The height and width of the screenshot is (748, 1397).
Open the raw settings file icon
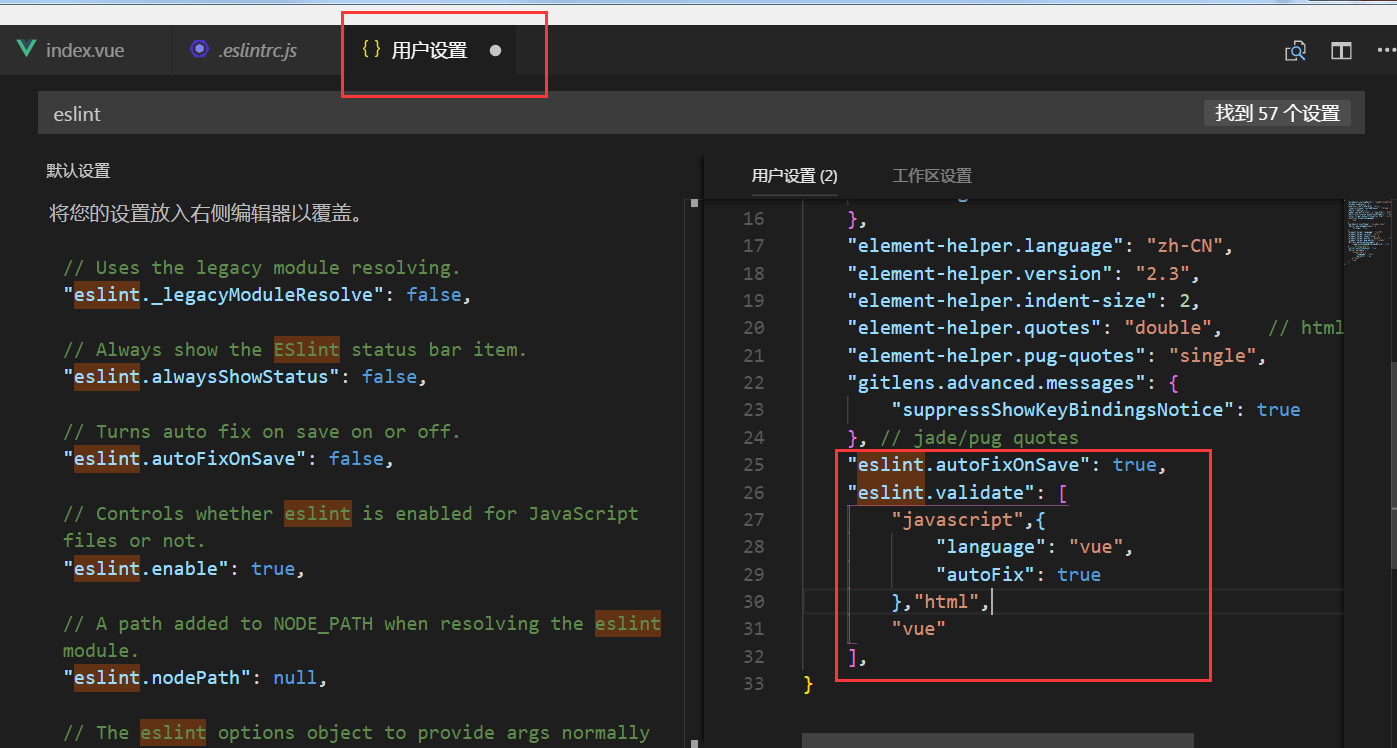point(1295,50)
